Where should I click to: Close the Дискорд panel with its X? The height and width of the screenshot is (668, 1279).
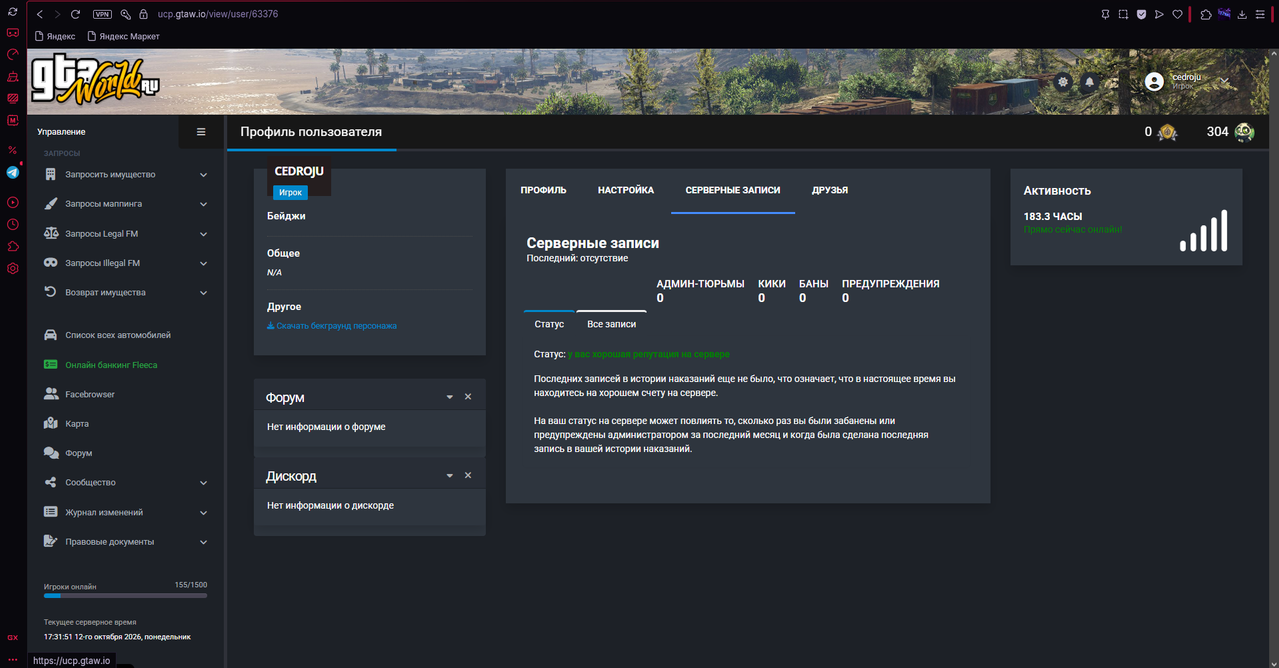[468, 475]
